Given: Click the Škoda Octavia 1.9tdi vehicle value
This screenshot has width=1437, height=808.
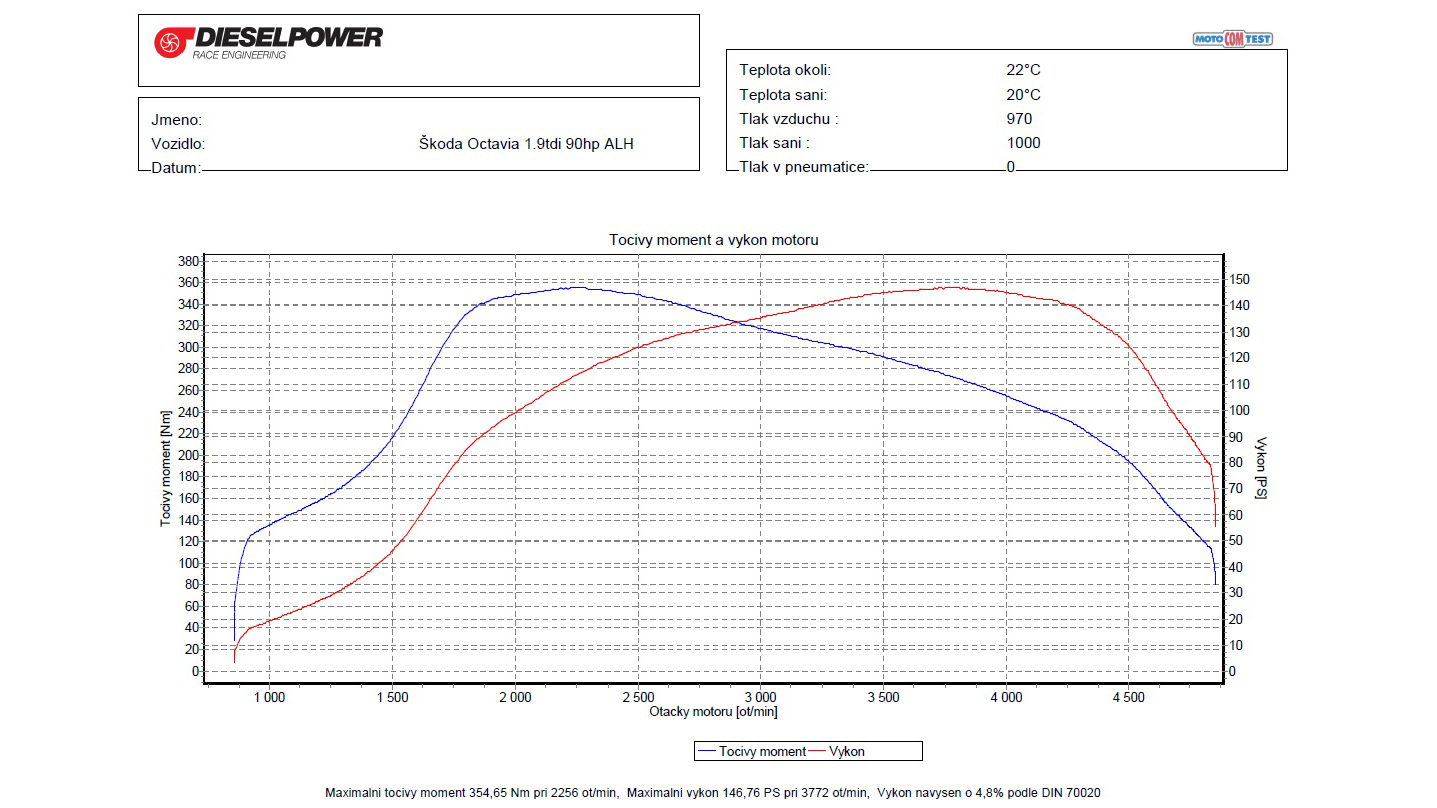Looking at the screenshot, I should click(525, 144).
